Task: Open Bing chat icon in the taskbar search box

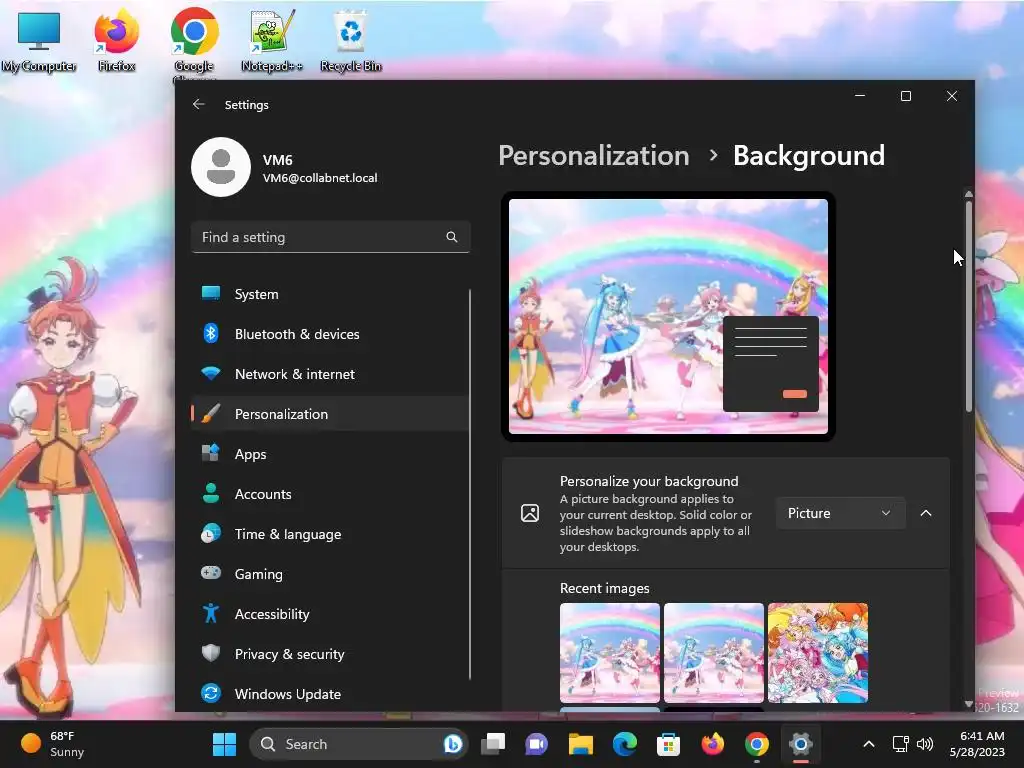Action: [x=453, y=744]
